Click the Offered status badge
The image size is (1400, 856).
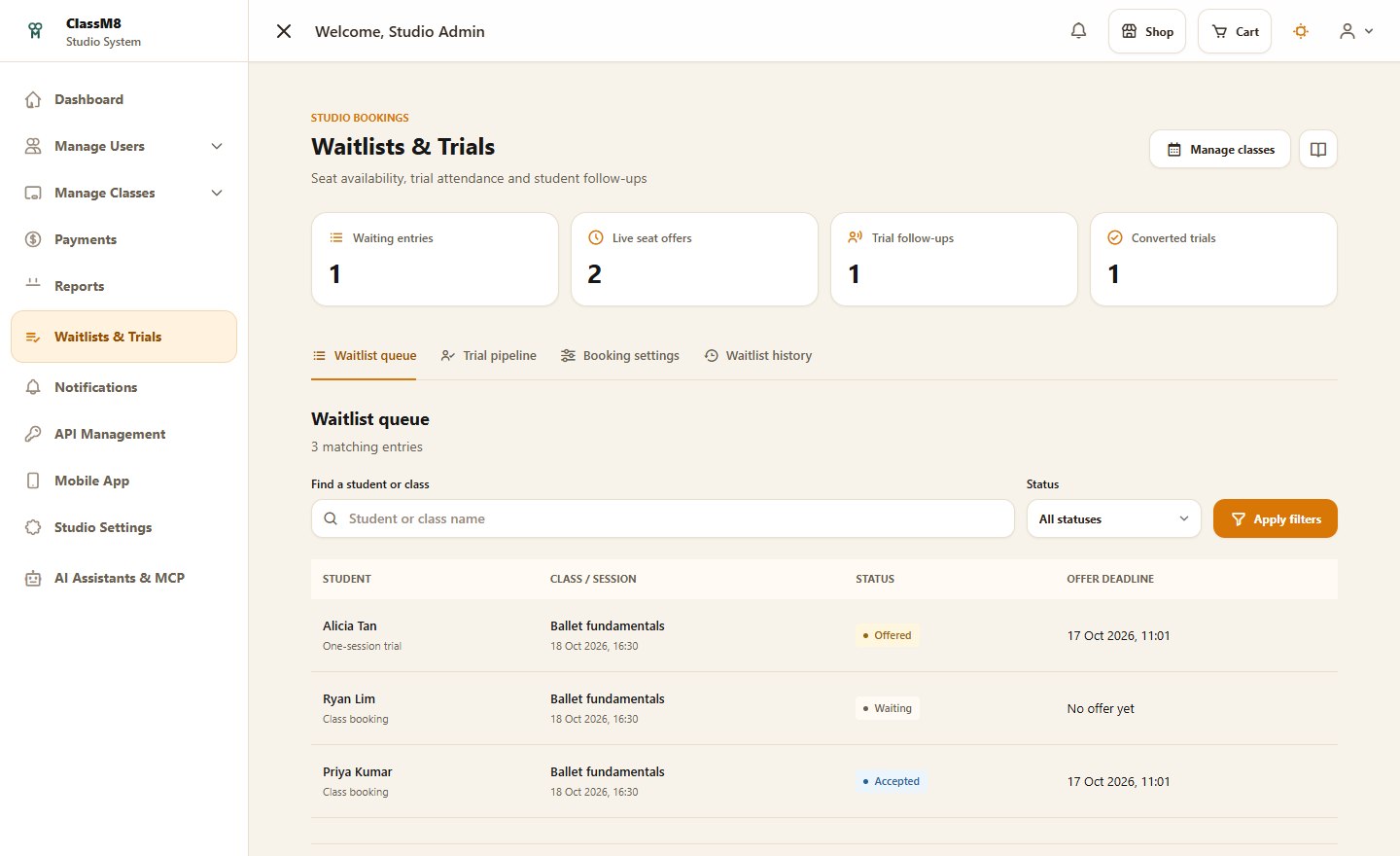pyautogui.click(x=887, y=635)
